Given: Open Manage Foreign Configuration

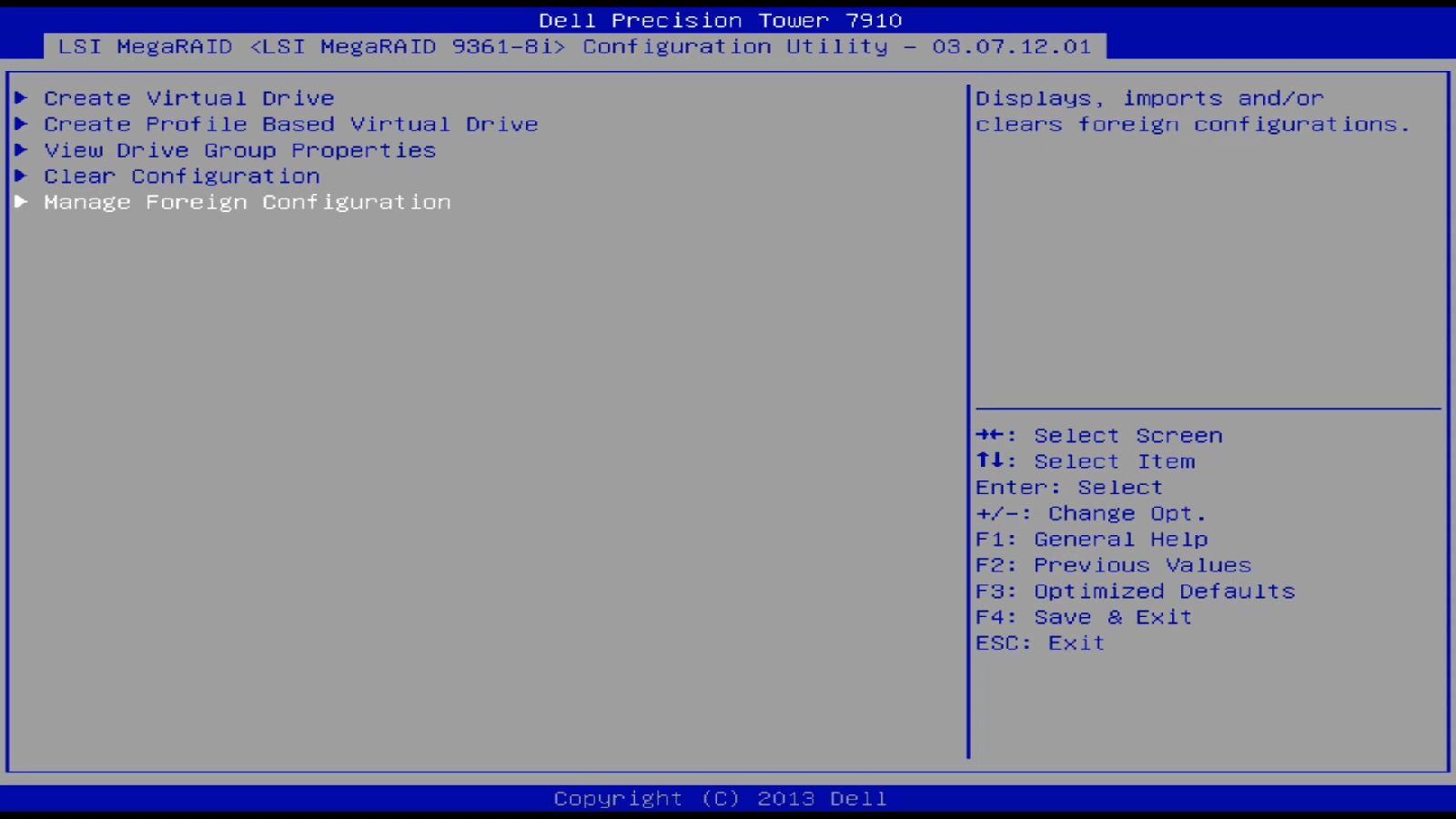Looking at the screenshot, I should (247, 201).
